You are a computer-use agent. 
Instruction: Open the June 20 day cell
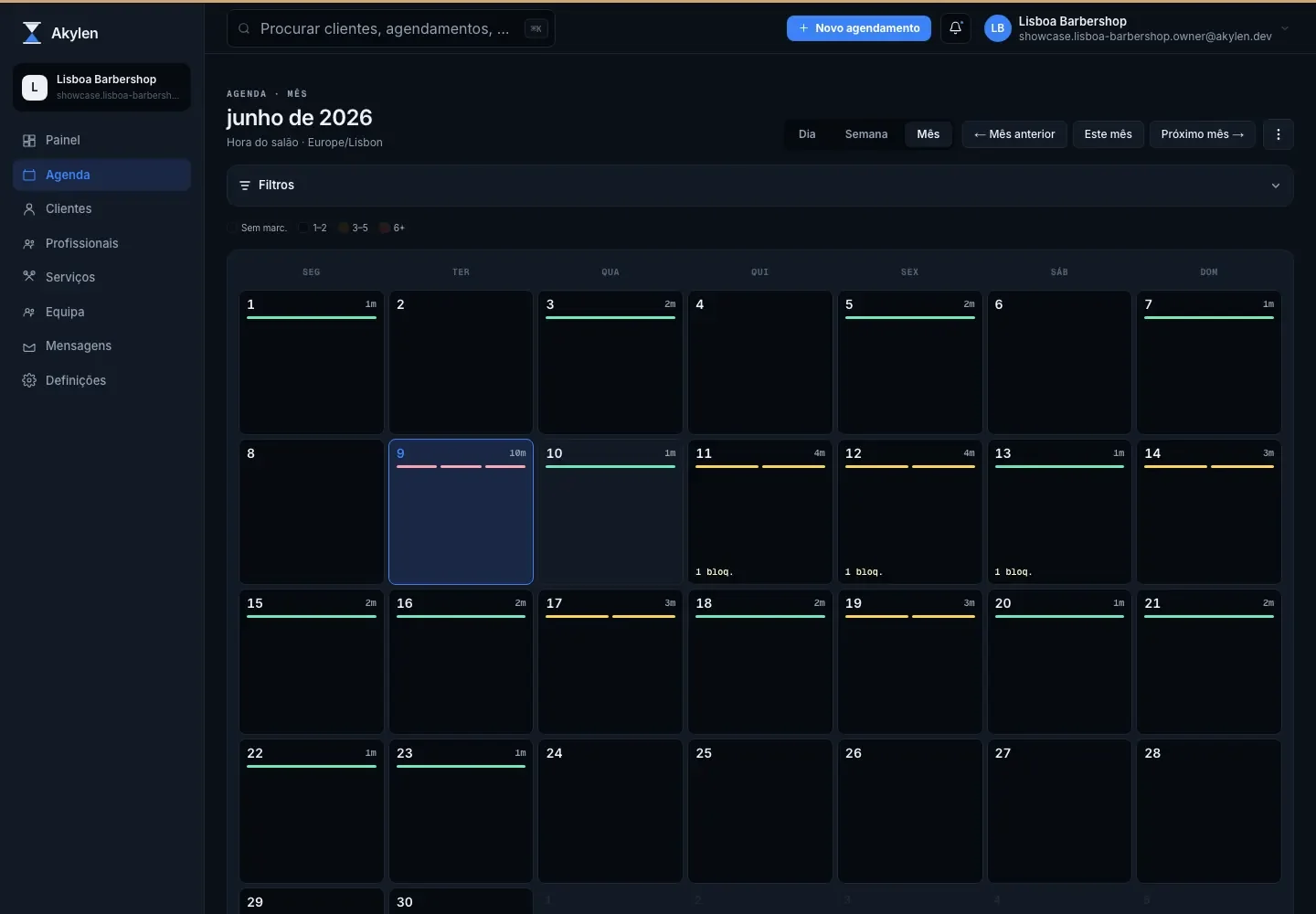point(1059,662)
